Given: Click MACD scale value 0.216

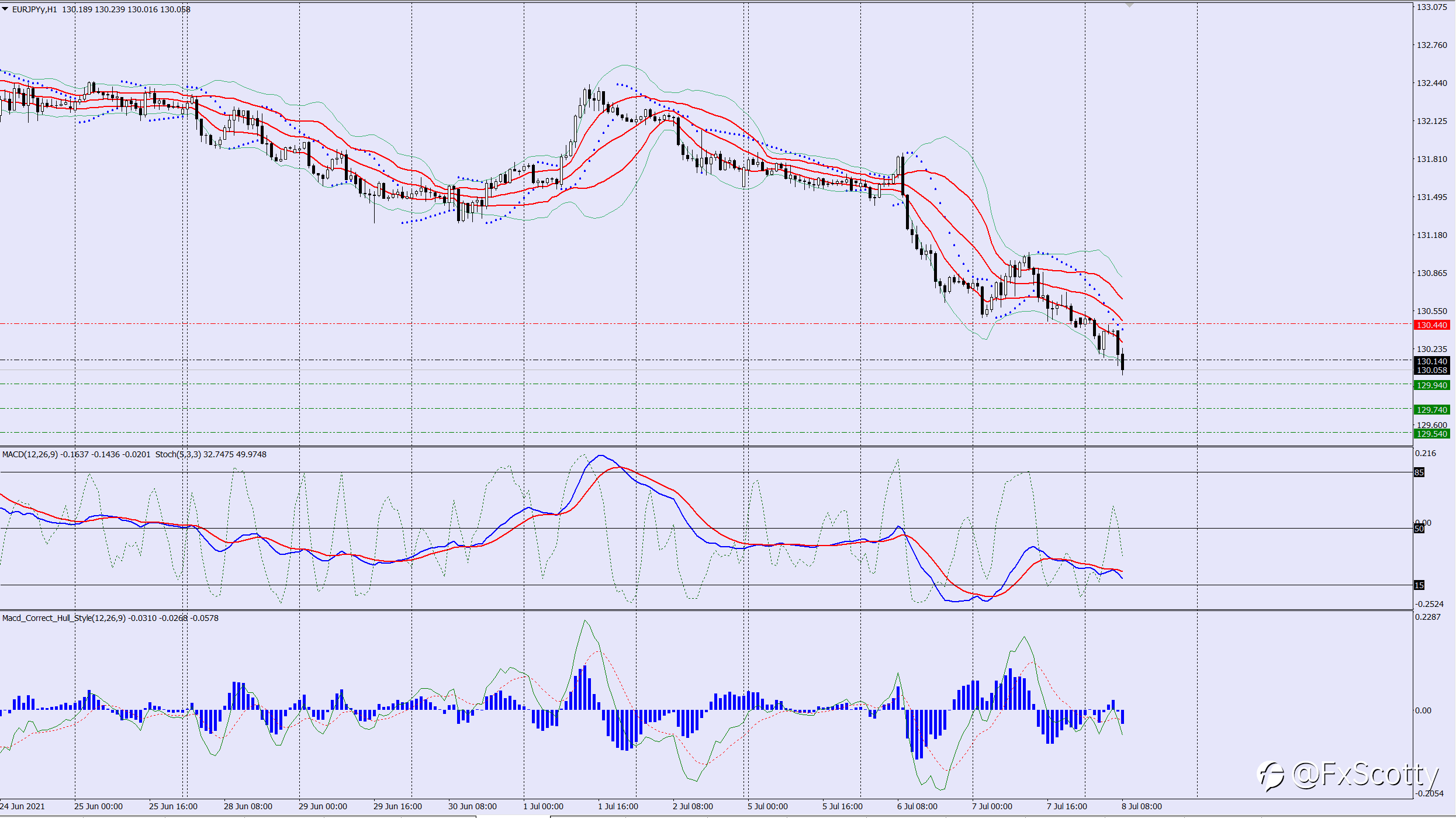Looking at the screenshot, I should [1426, 453].
